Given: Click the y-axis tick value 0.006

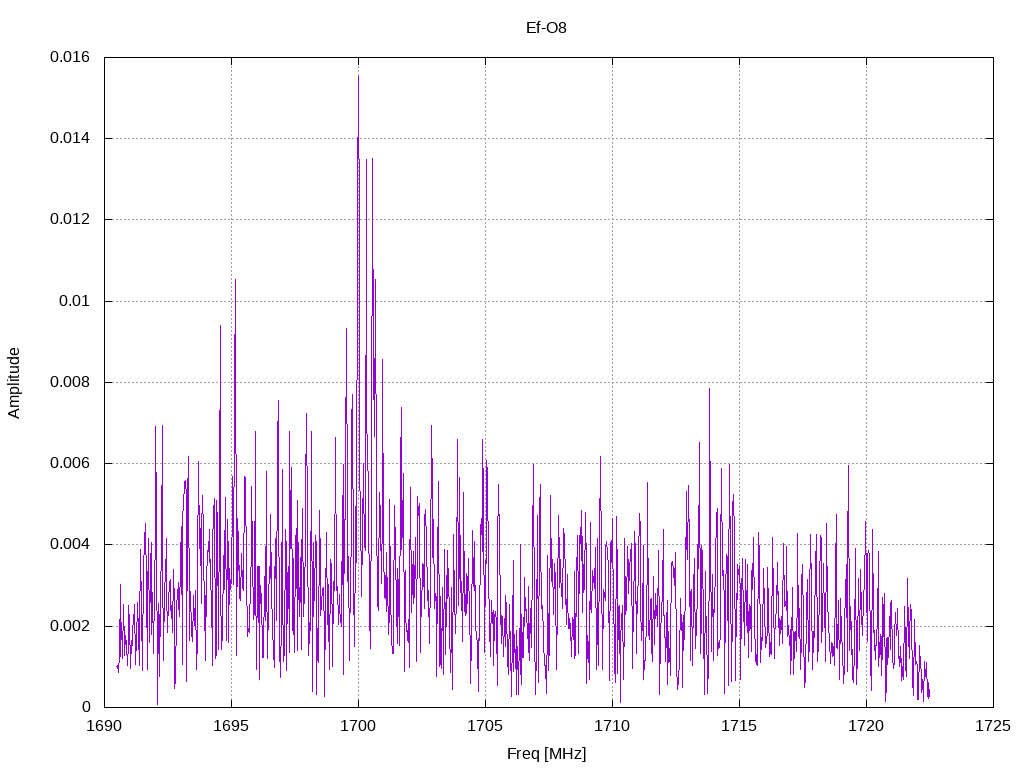Looking at the screenshot, I should tap(70, 463).
